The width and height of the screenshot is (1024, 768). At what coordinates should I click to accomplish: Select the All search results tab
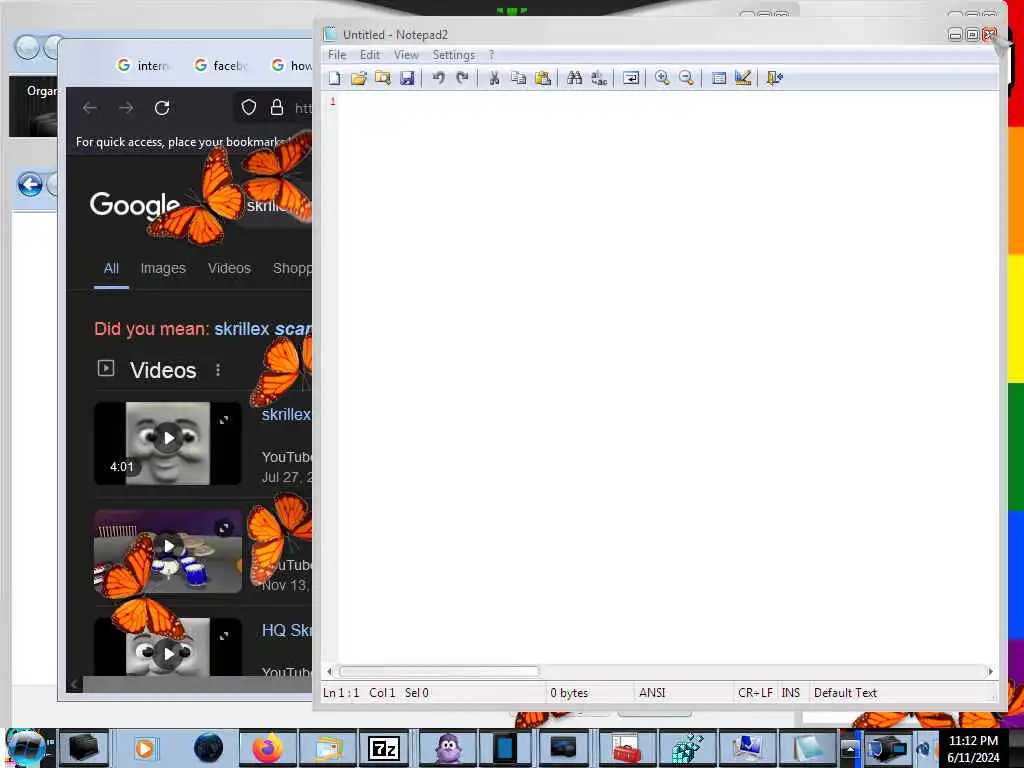click(112, 268)
